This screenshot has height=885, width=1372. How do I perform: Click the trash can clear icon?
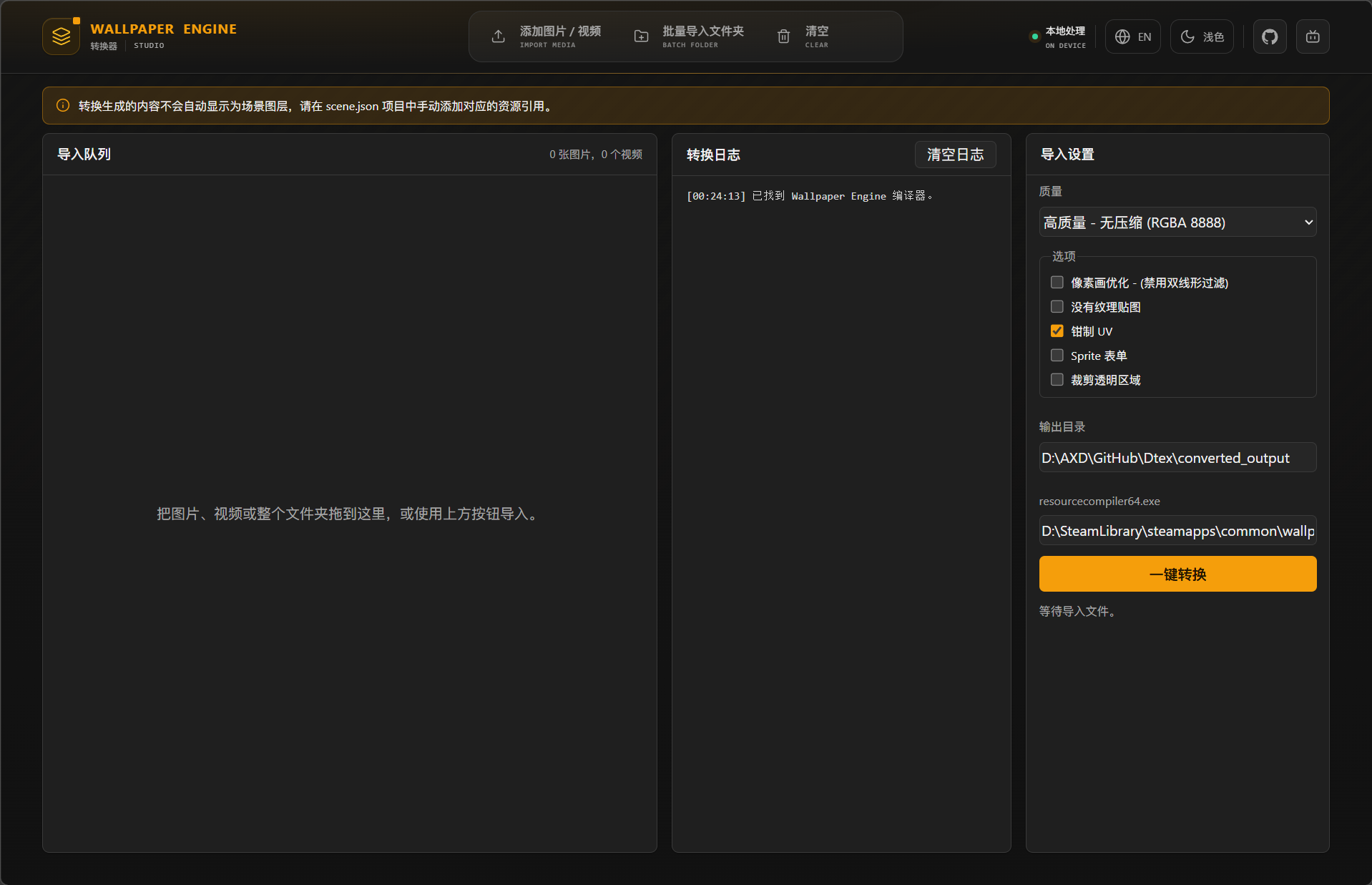[784, 36]
